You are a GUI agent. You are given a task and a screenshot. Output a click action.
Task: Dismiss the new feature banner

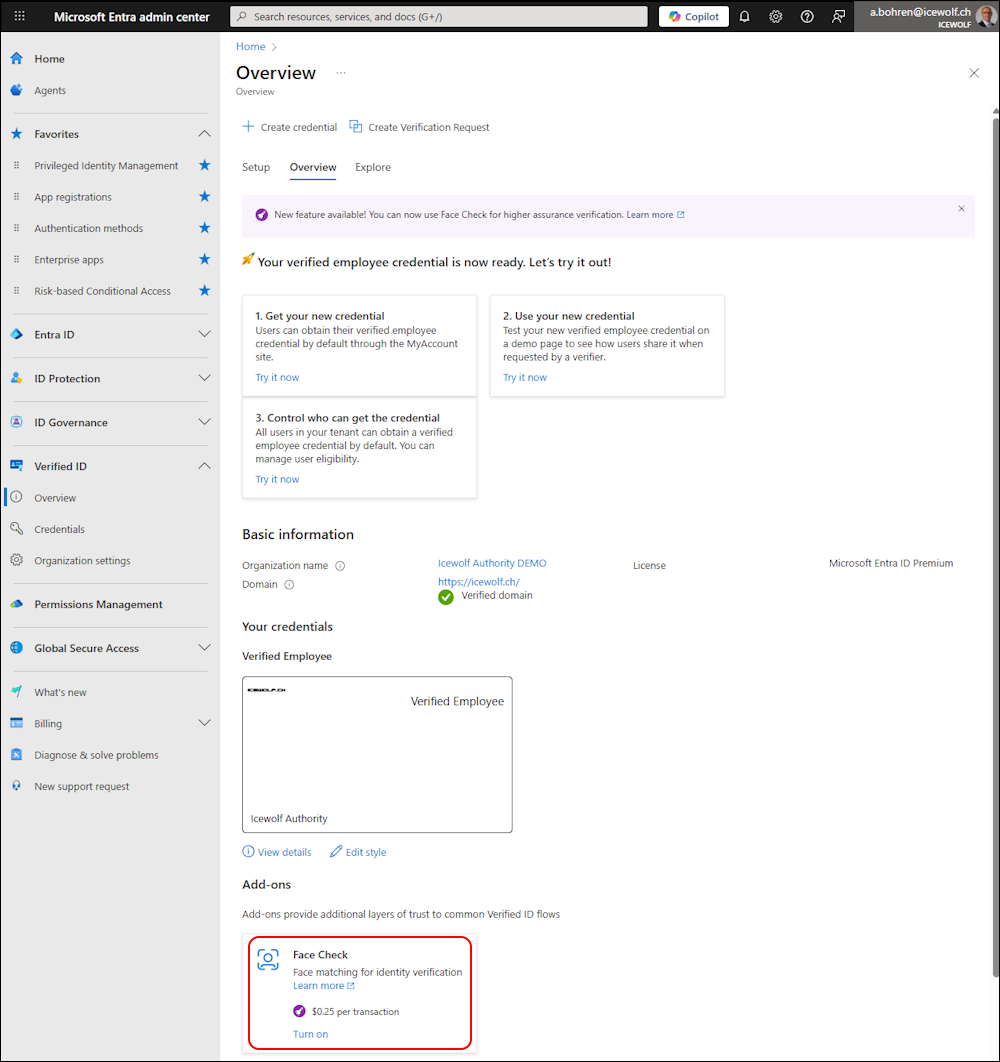pos(961,209)
